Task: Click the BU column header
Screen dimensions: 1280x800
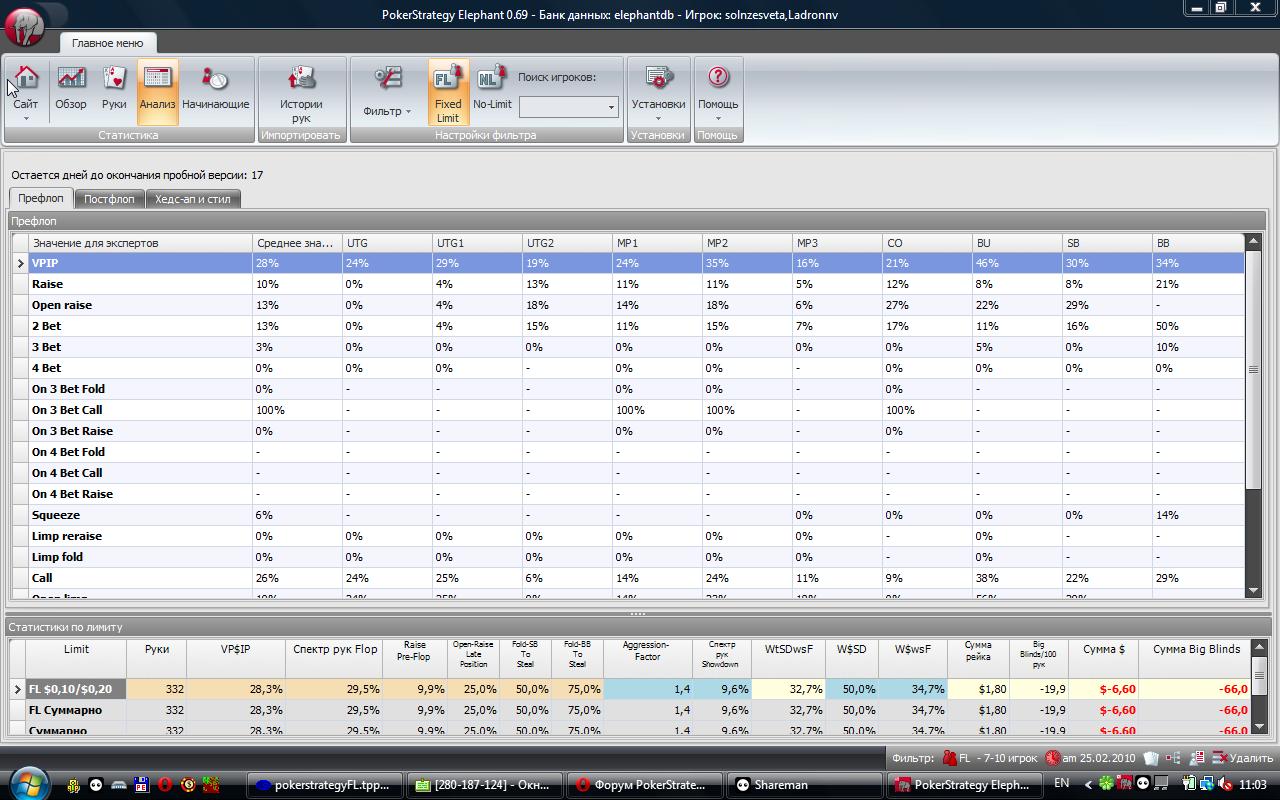Action: pyautogui.click(x=1017, y=243)
